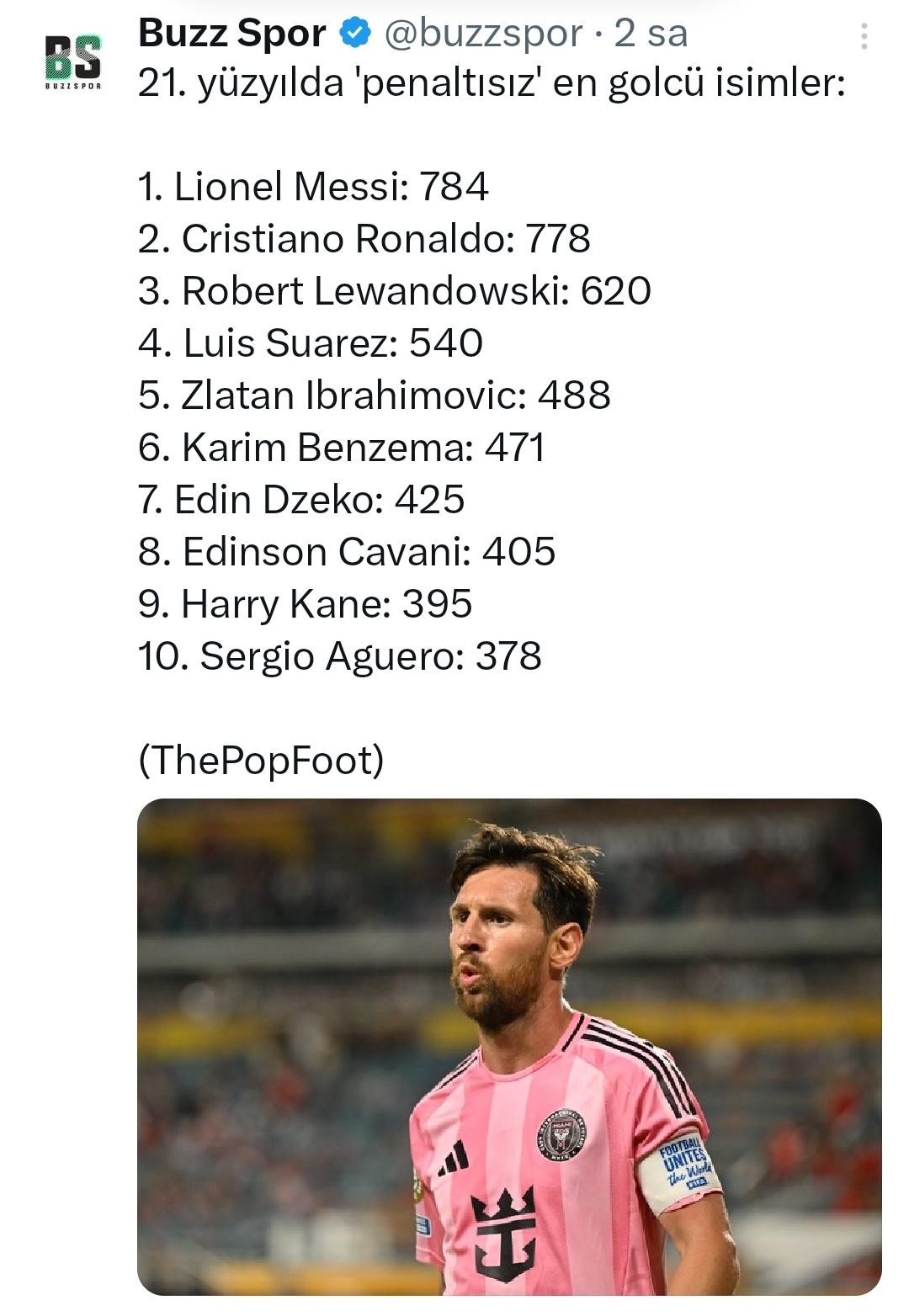Select the Lionel Messi: 784 line
Screen dimensions: 909x1316
313,187
